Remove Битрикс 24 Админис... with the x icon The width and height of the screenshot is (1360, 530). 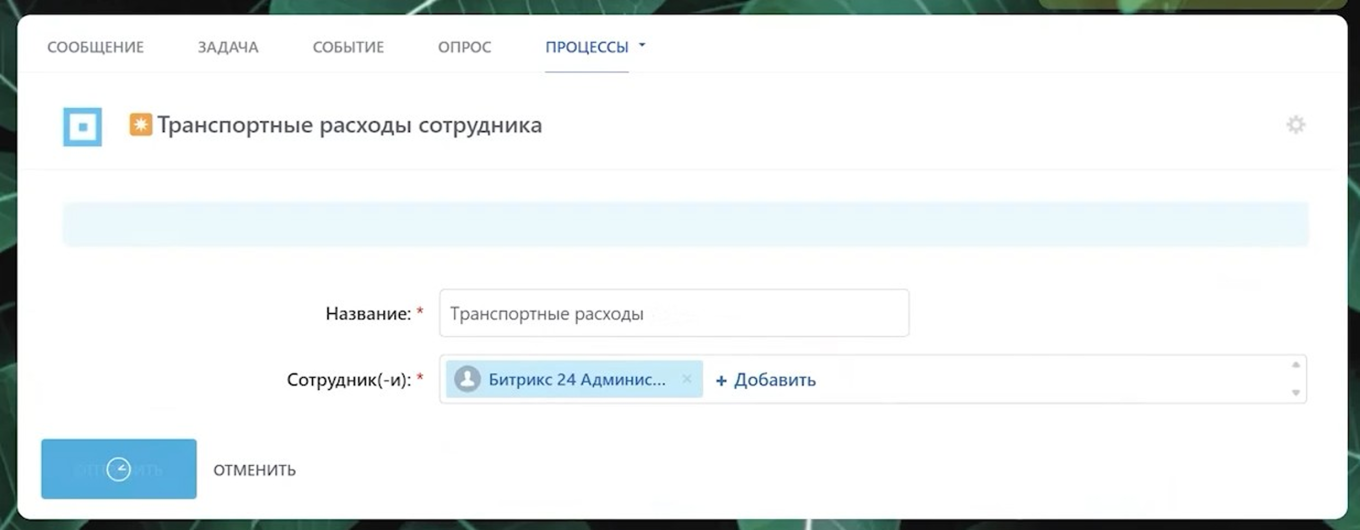tap(687, 379)
